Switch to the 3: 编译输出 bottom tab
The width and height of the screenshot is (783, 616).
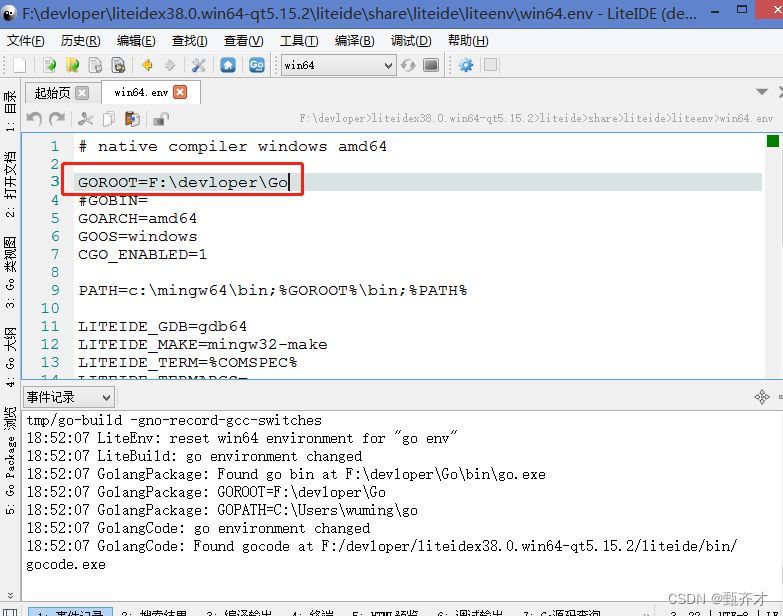point(239,613)
